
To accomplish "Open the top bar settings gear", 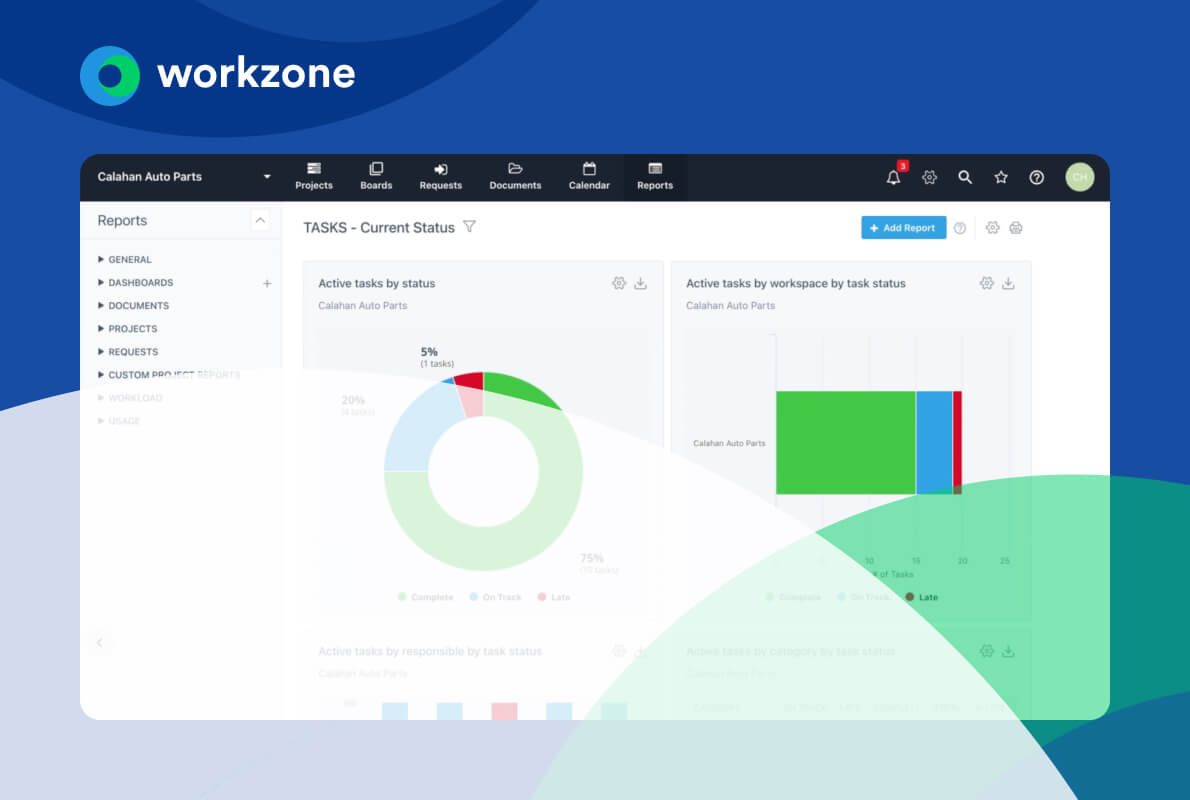I will (x=929, y=176).
